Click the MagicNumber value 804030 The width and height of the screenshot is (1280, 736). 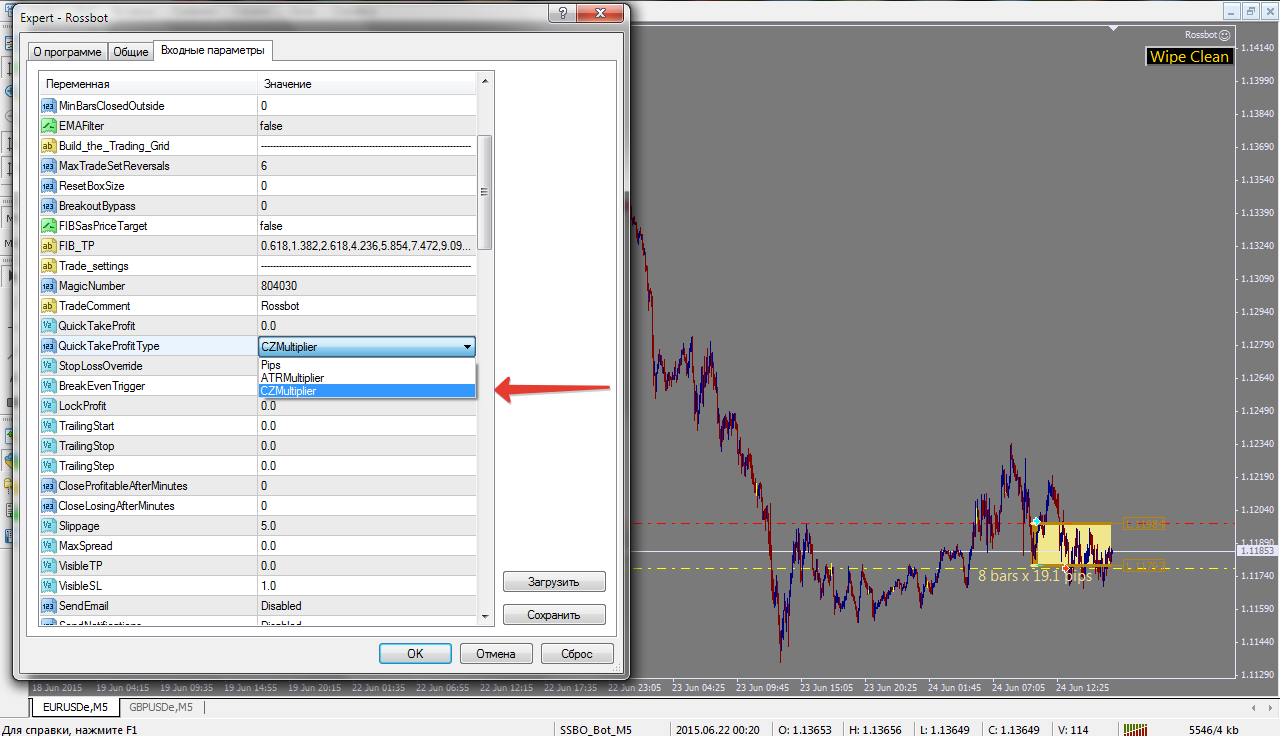click(367, 286)
